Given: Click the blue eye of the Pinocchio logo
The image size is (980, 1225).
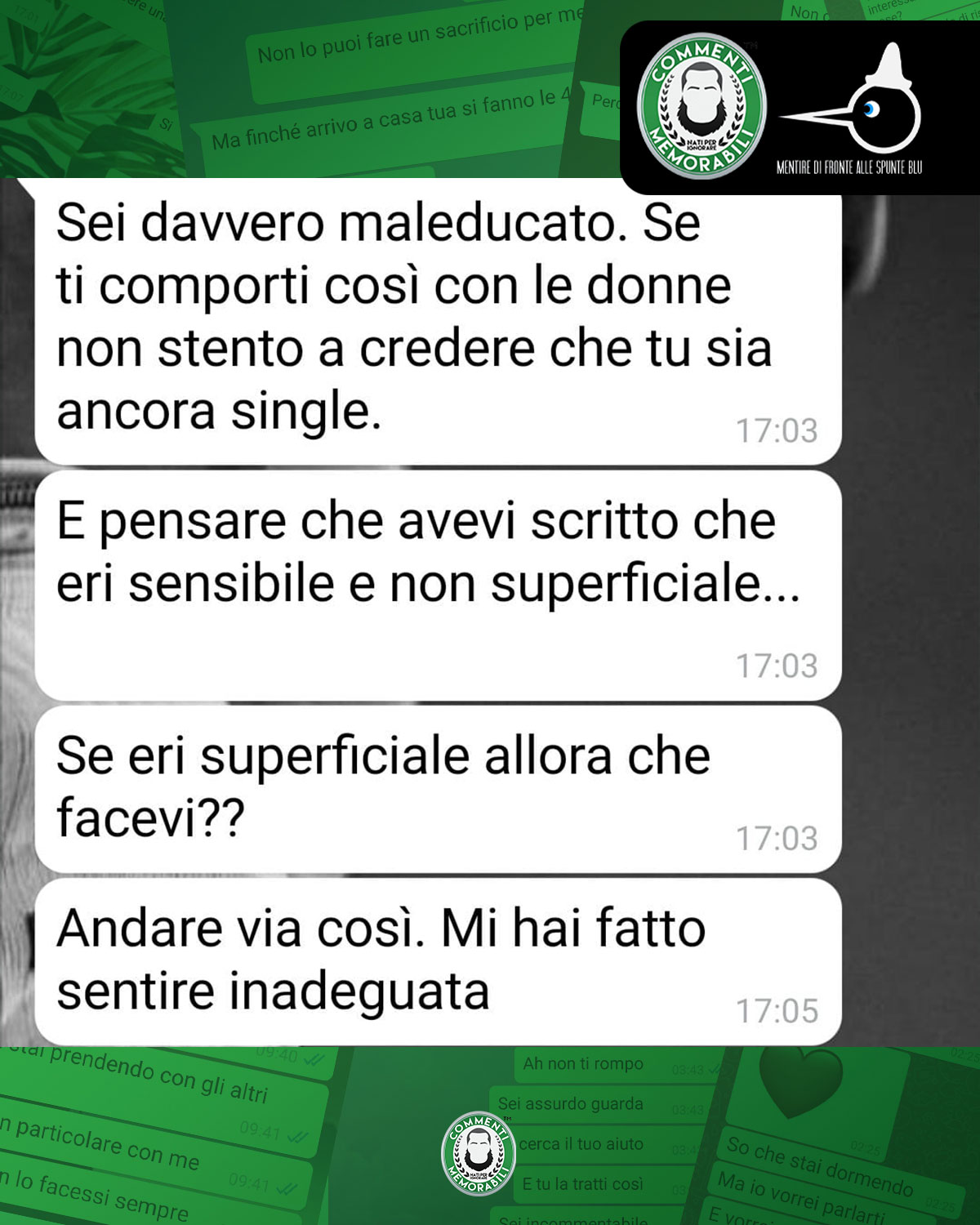Looking at the screenshot, I should click(x=872, y=108).
